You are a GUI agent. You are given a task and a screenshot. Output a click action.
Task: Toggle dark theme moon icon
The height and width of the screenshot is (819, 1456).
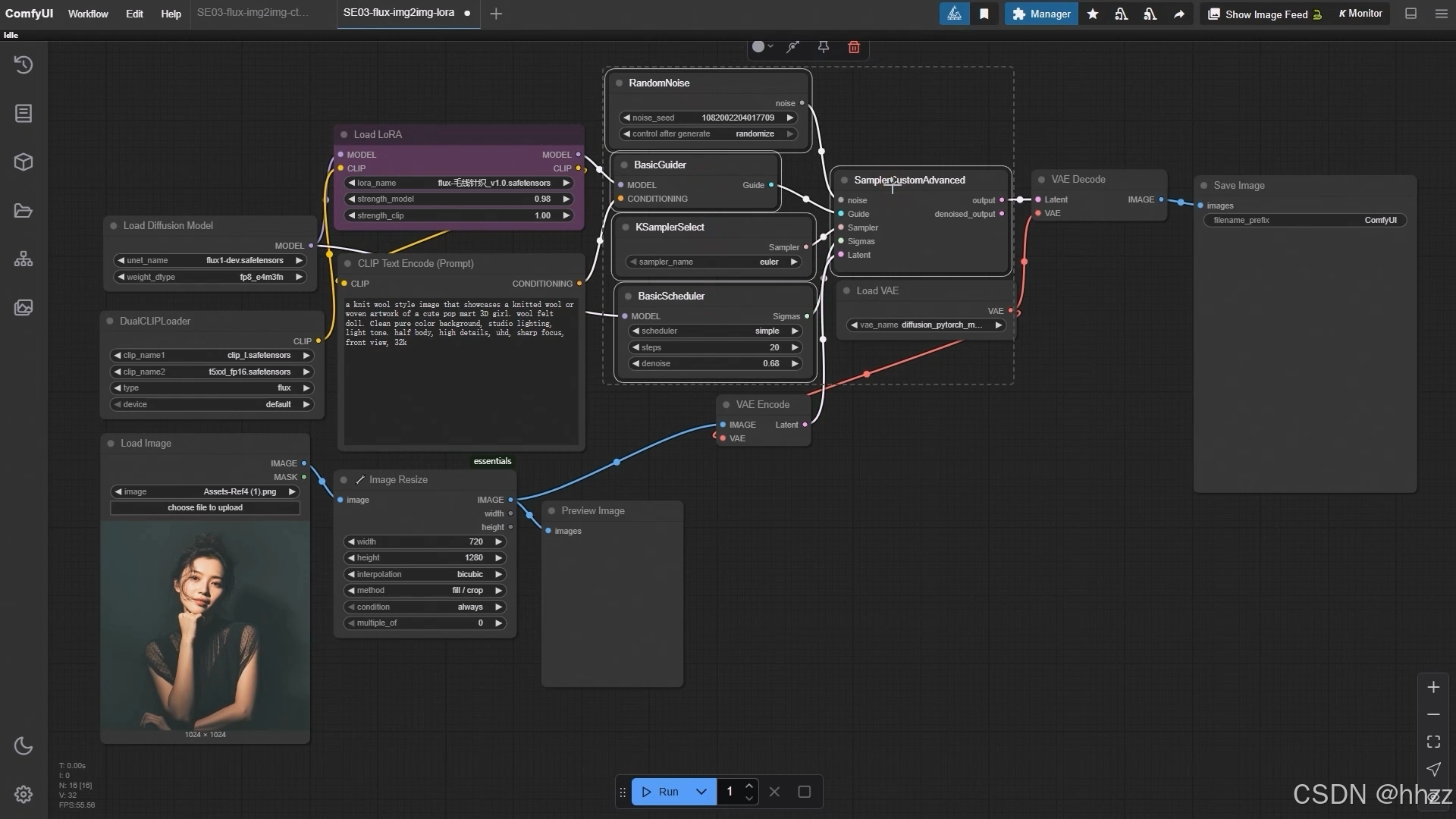(24, 746)
